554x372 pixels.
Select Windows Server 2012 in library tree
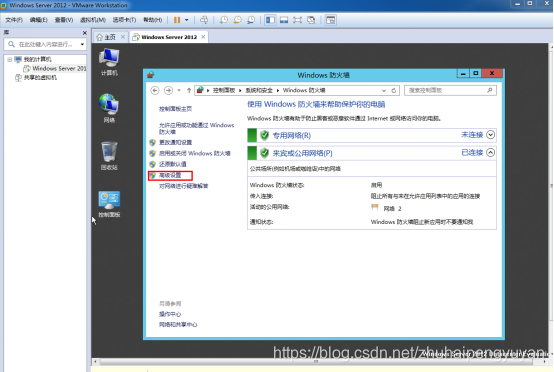click(x=55, y=69)
